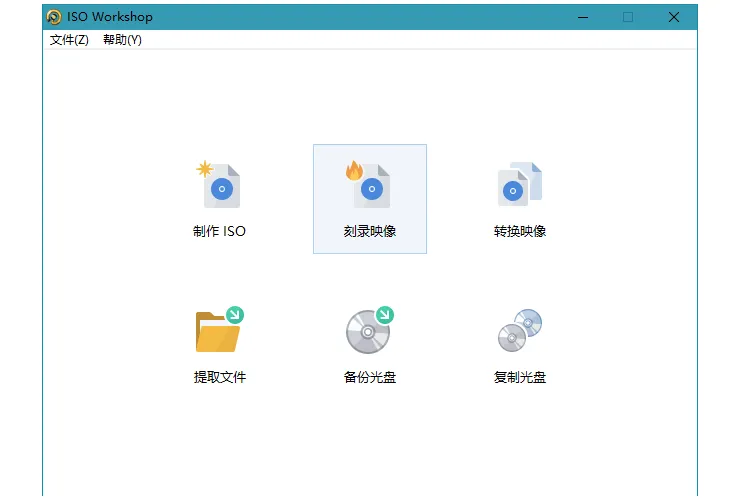The height and width of the screenshot is (498, 755).
Task: Start the 复制光盘 copy disc icon
Action: tap(520, 330)
